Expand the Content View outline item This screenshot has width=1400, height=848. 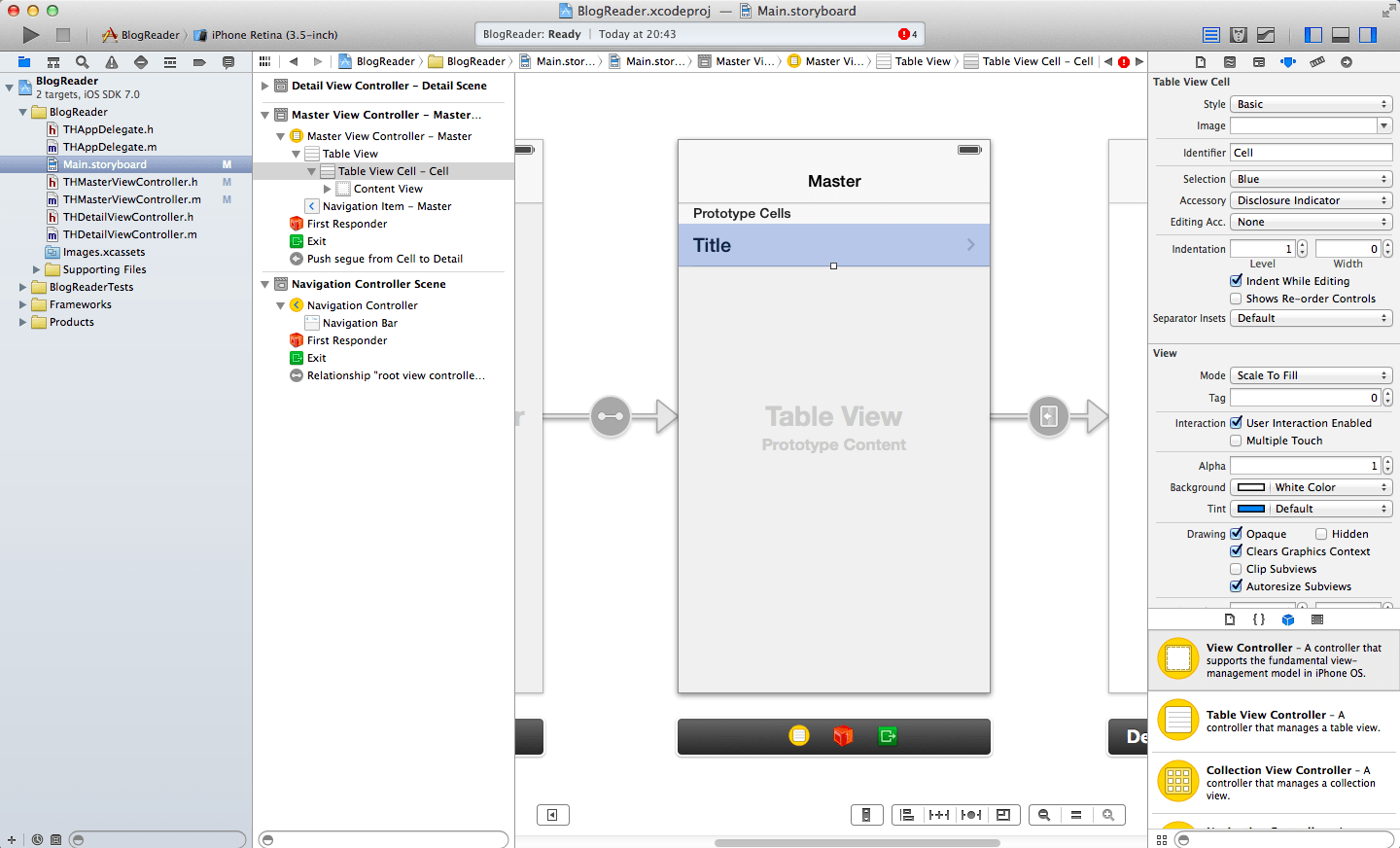coord(328,189)
